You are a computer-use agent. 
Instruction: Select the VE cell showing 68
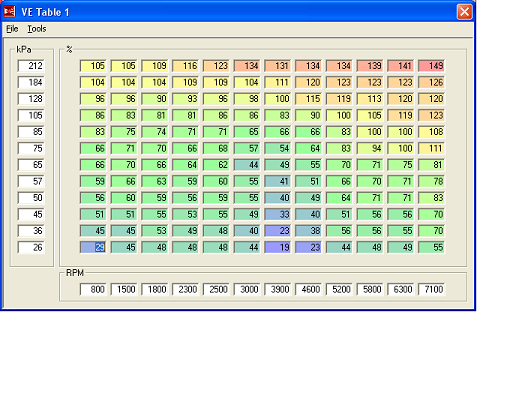tap(216, 148)
